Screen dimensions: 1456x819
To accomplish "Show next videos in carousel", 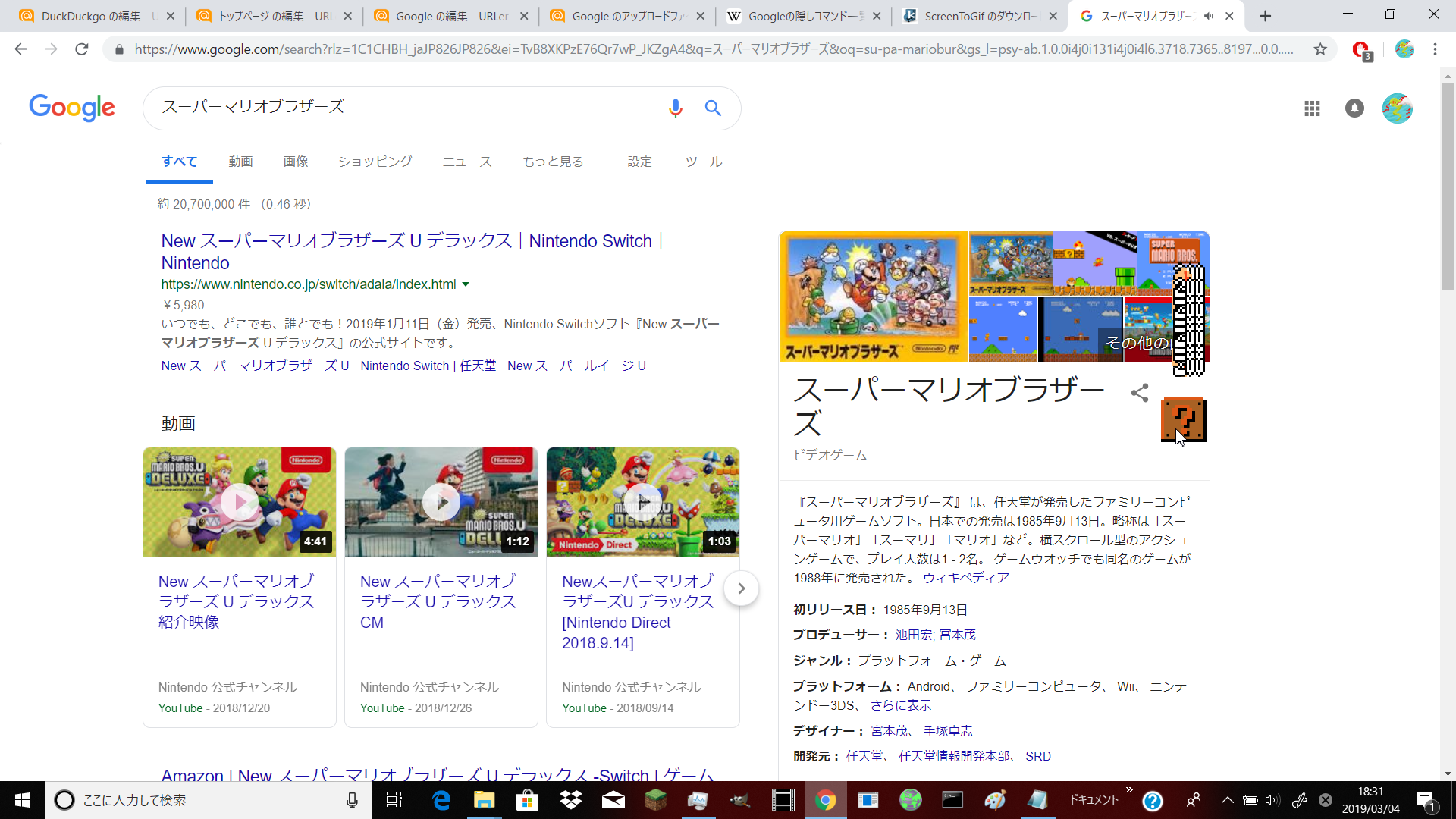I will pyautogui.click(x=741, y=588).
